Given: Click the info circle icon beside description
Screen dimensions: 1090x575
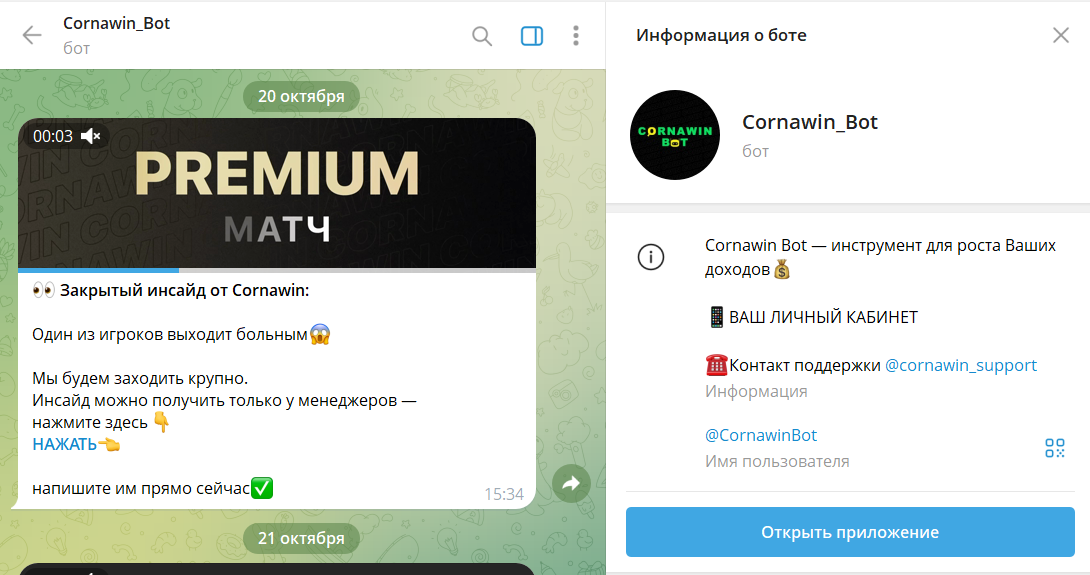Looking at the screenshot, I should coord(651,257).
